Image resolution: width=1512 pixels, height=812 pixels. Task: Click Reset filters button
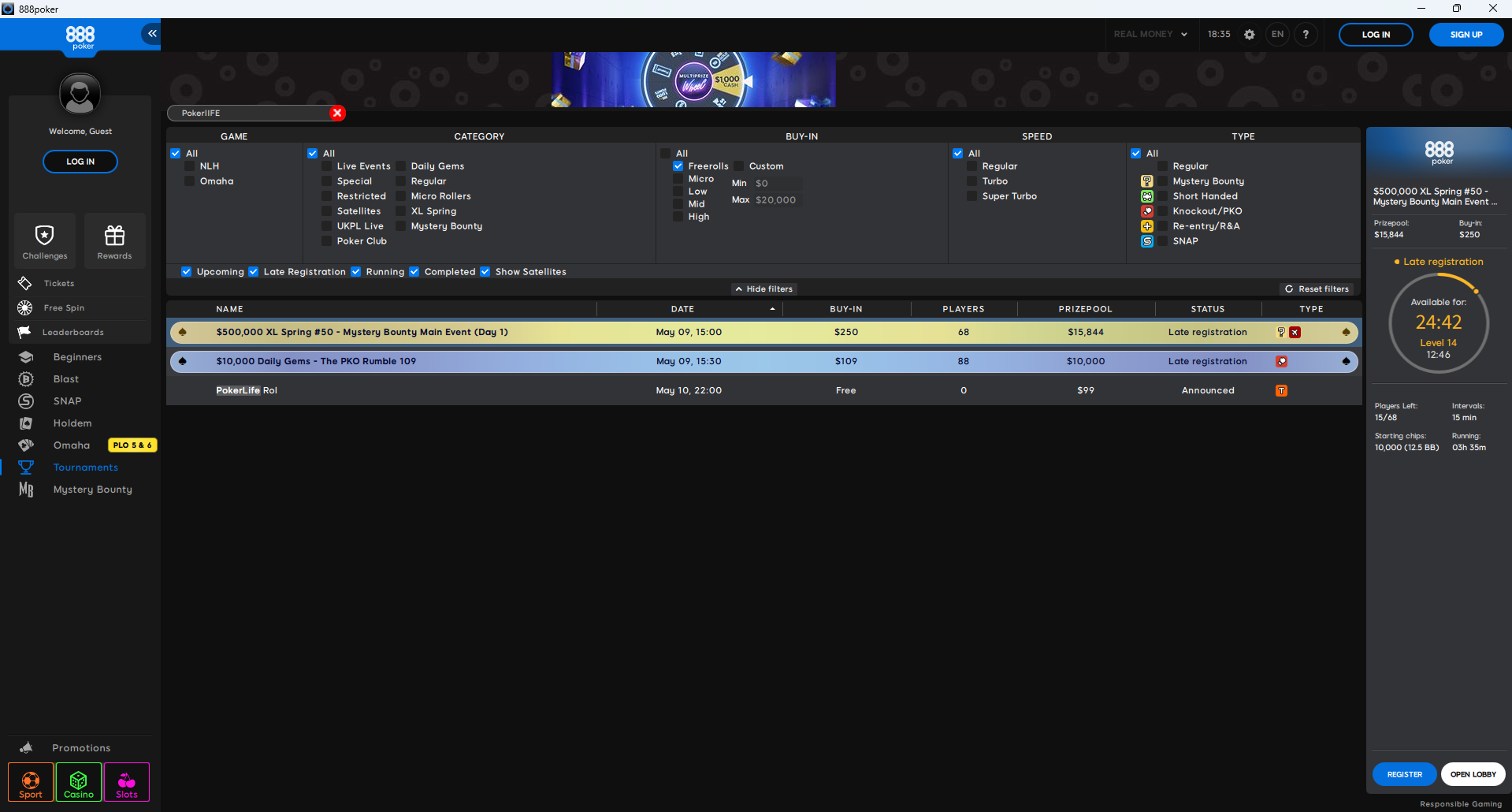coord(1317,289)
